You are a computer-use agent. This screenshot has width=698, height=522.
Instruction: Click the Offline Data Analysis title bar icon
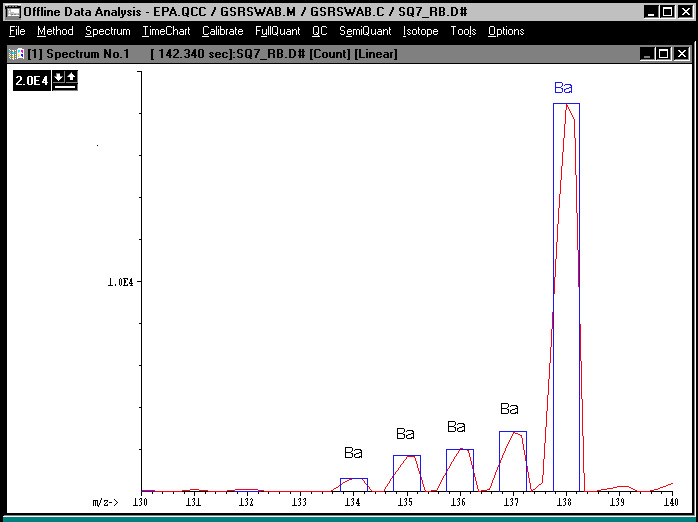tap(13, 12)
